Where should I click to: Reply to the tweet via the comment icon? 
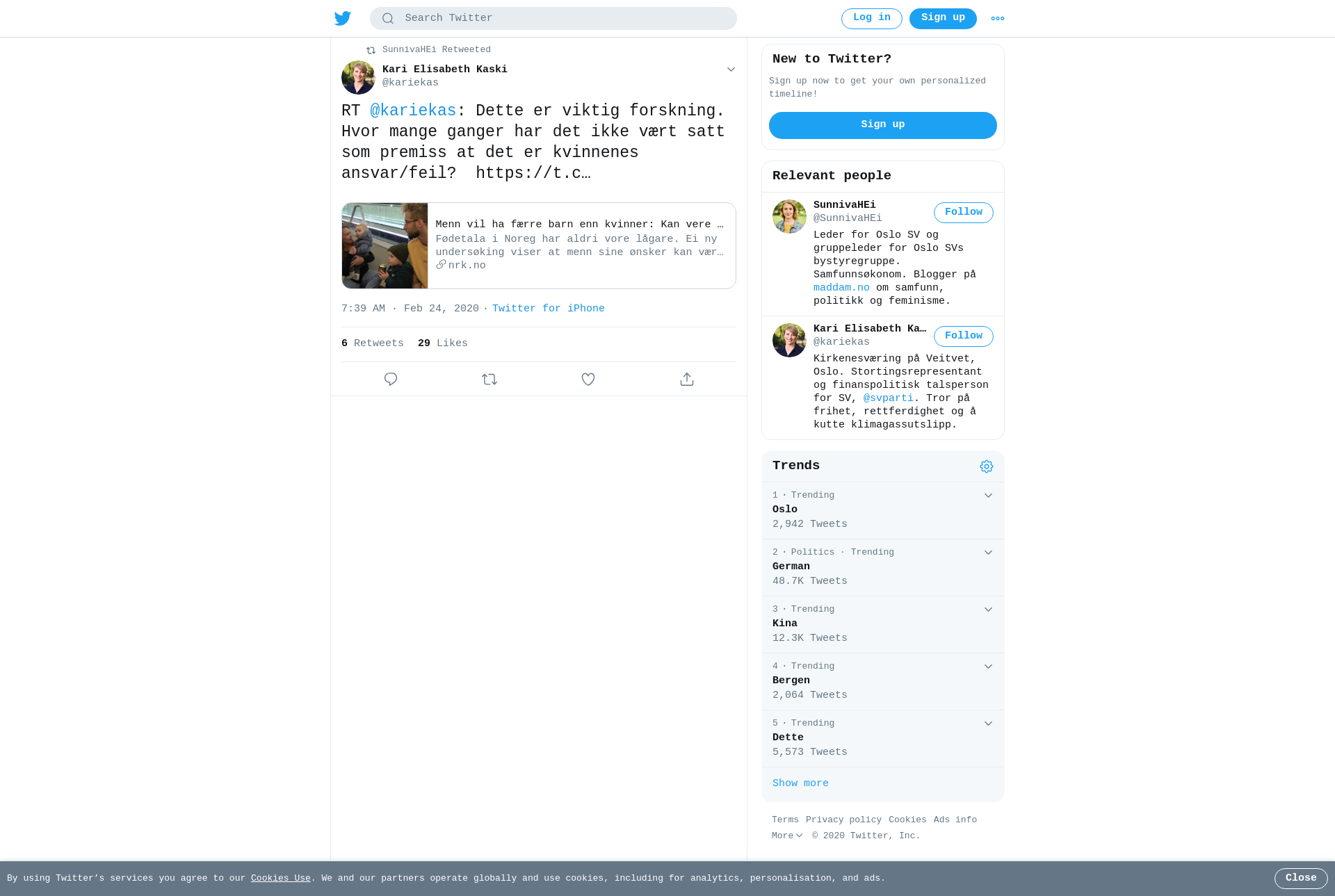point(391,379)
